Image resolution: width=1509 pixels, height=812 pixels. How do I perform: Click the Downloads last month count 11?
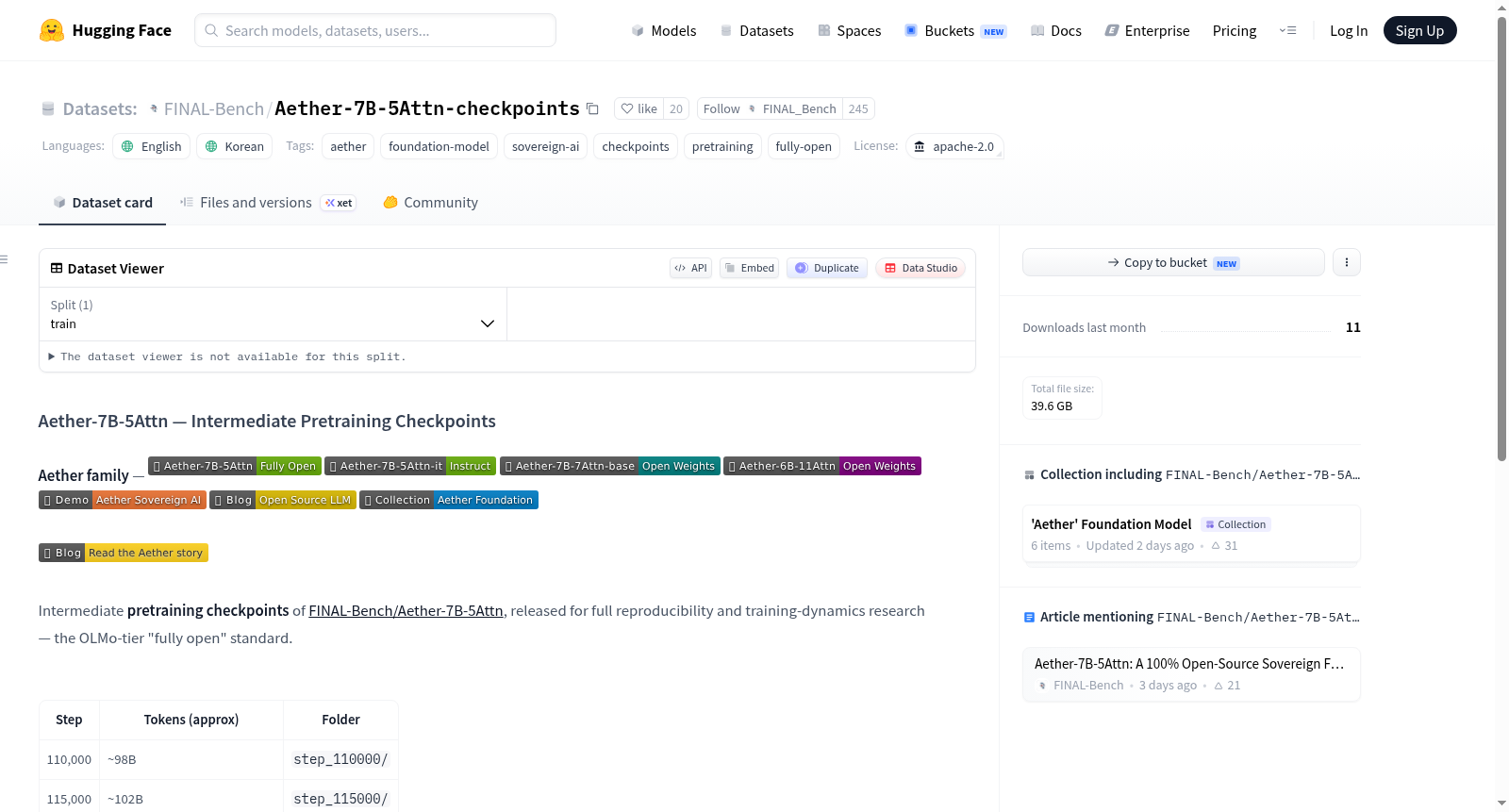[1353, 327]
